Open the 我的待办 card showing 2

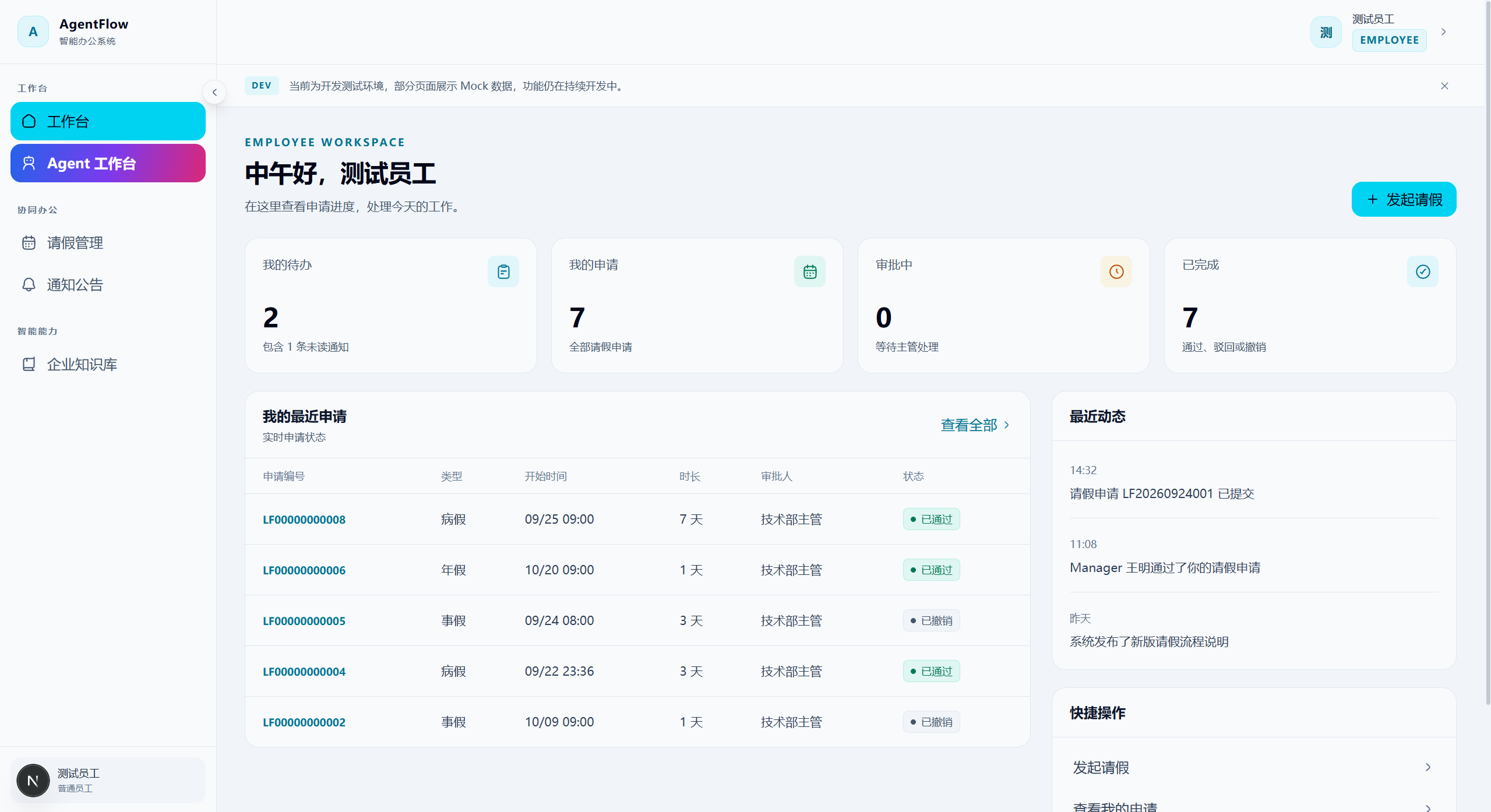[391, 305]
